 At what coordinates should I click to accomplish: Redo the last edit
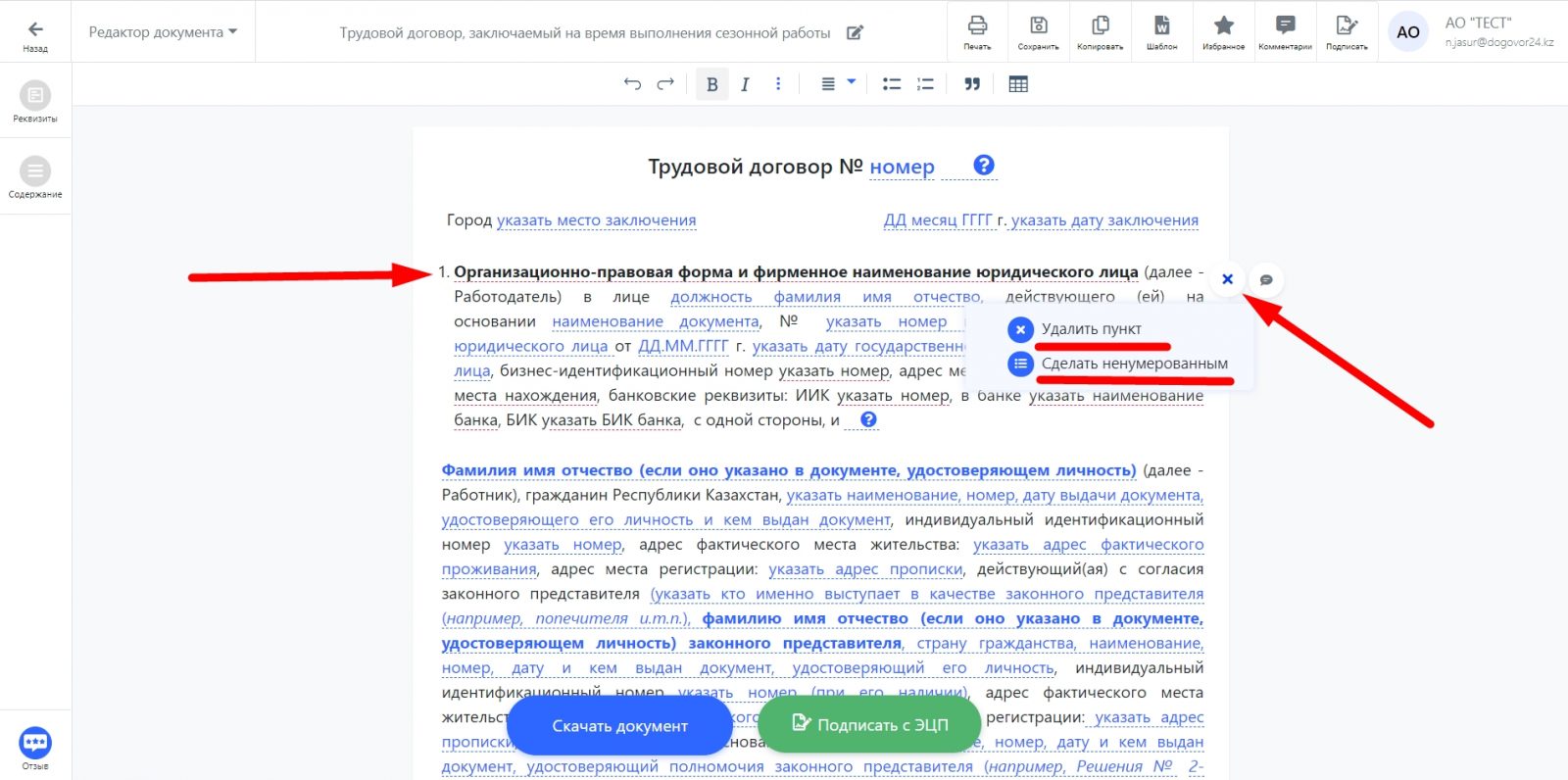(x=665, y=84)
